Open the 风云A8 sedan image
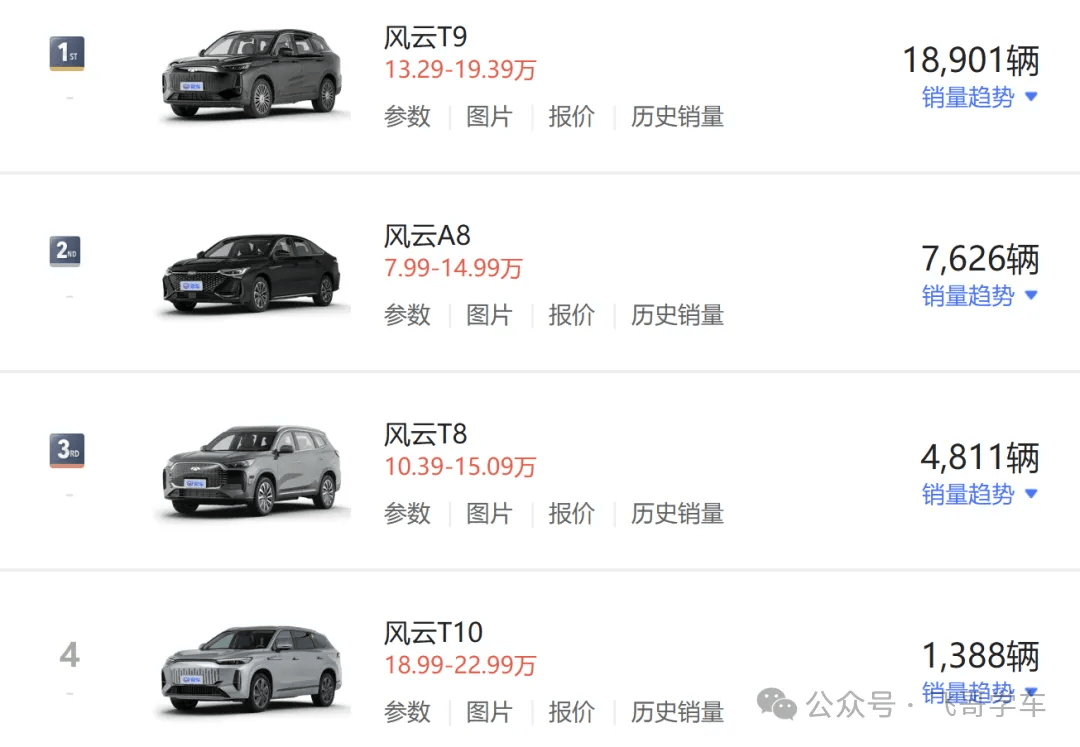1080x747 pixels. (x=252, y=273)
